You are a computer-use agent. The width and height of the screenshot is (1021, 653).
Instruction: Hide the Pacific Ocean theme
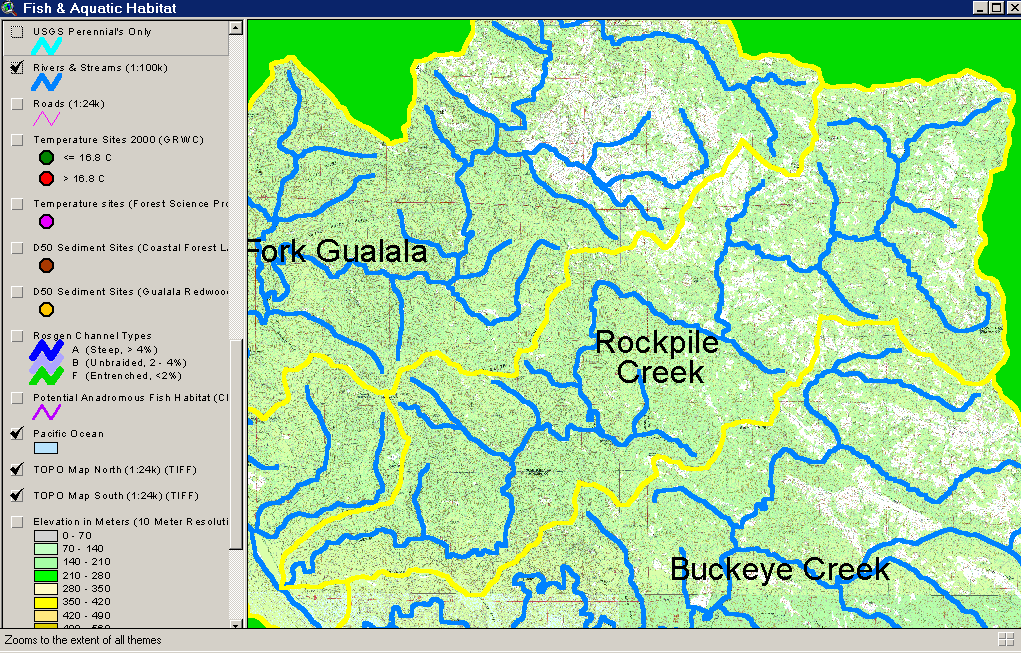click(18, 434)
